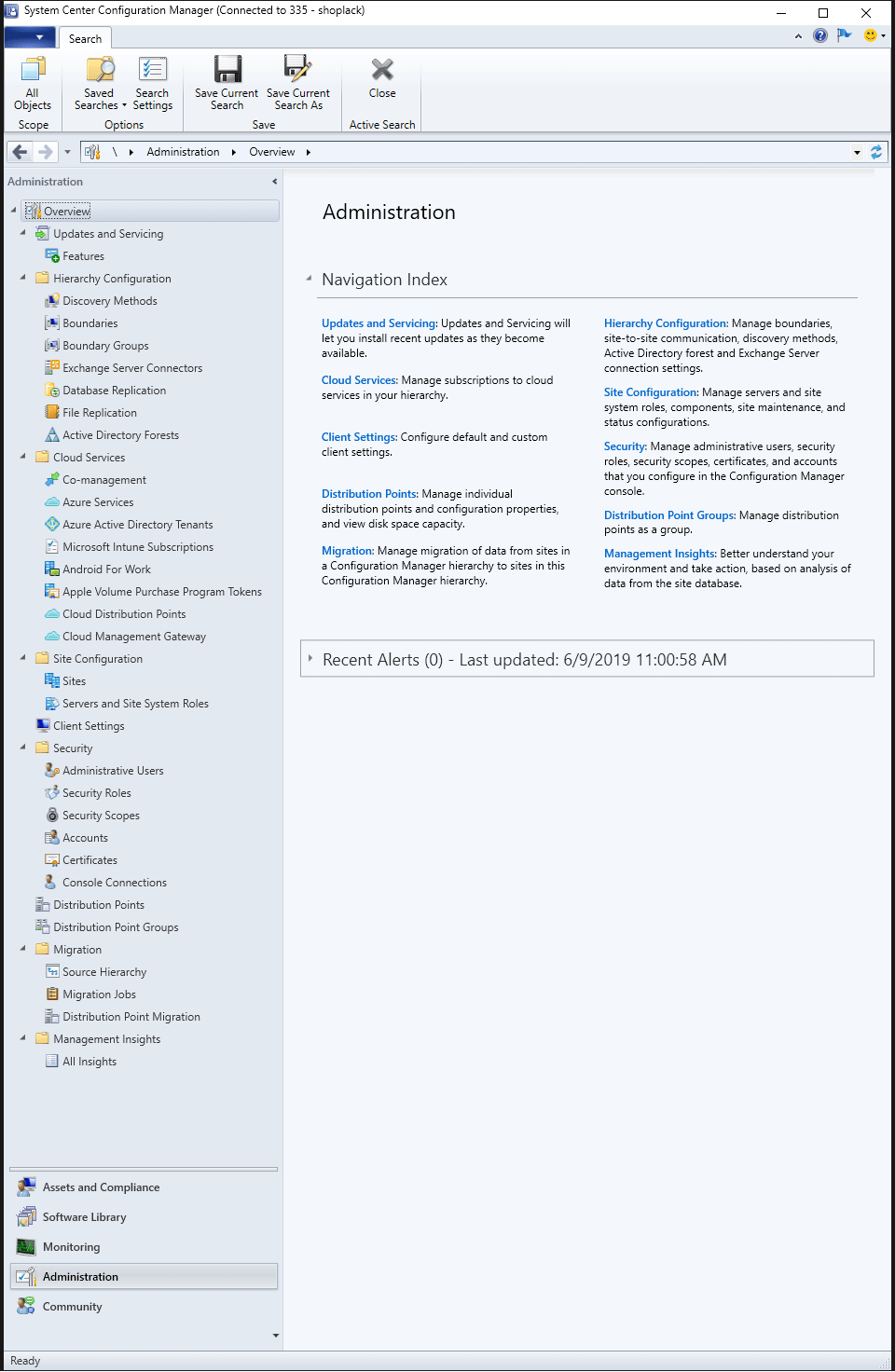Select Discovery Methods node icon
Screen dimensions: 895x1372
pos(52,301)
